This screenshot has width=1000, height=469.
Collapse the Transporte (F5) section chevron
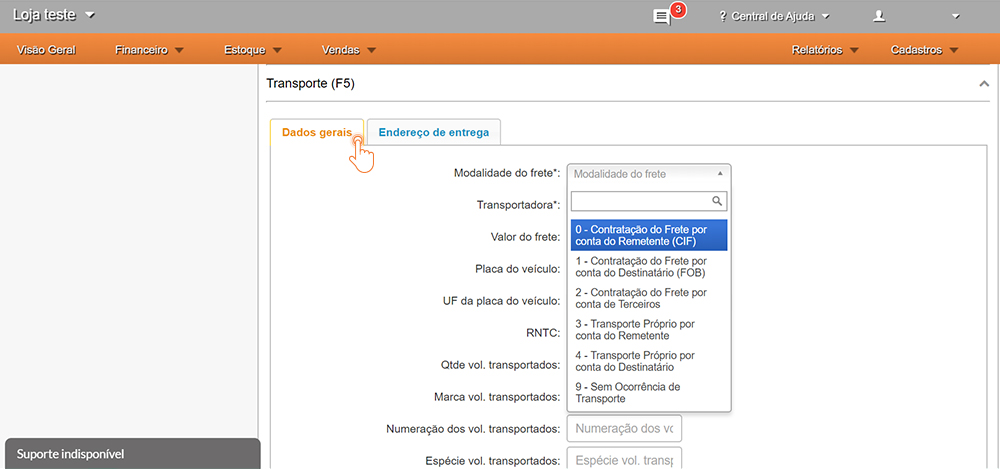pos(984,85)
